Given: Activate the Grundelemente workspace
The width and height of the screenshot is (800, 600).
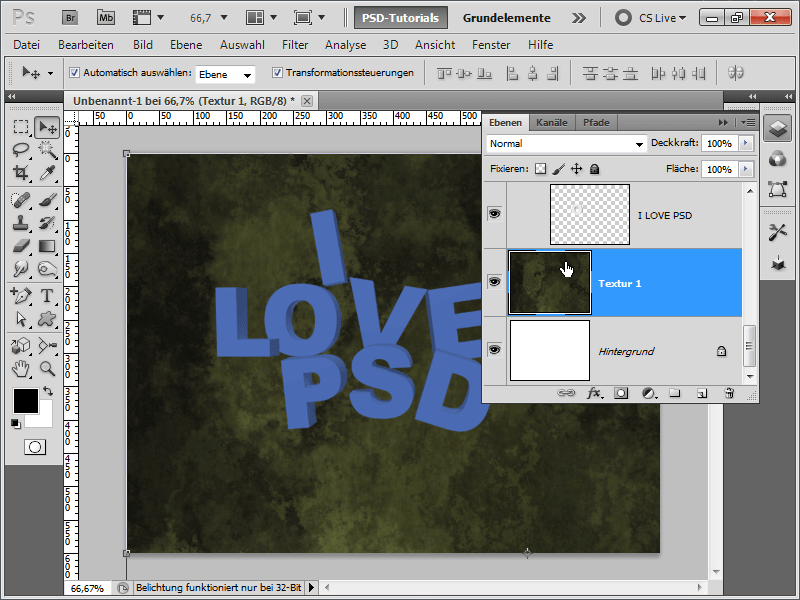Looking at the screenshot, I should [x=507, y=18].
